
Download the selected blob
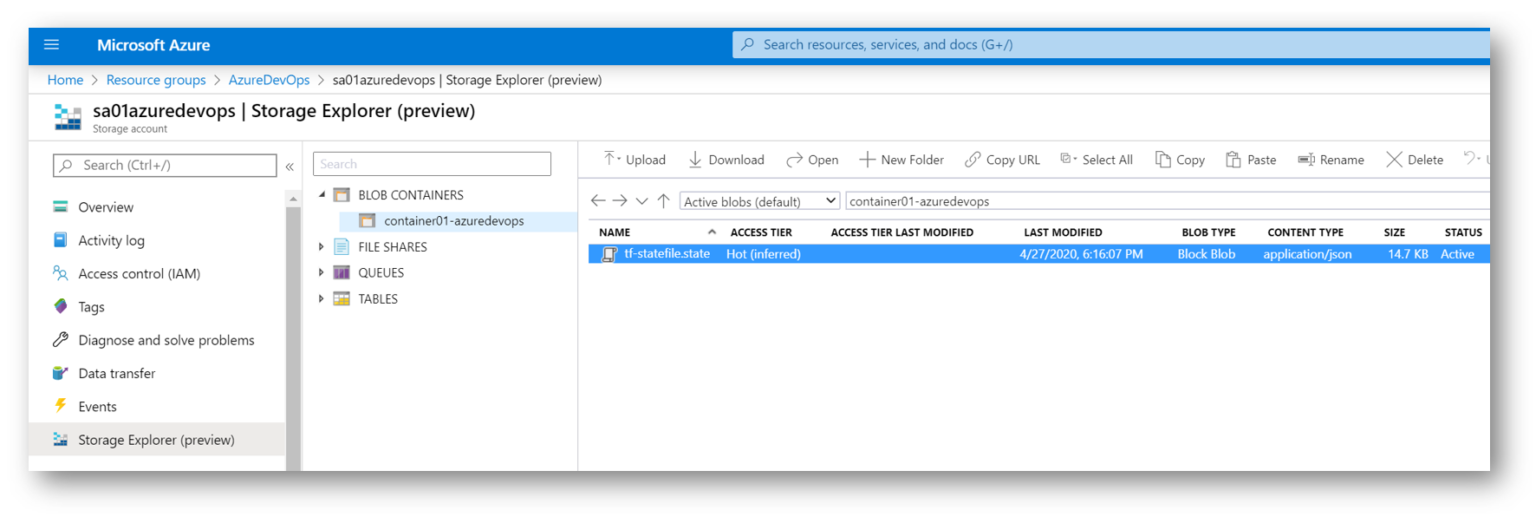coord(726,160)
